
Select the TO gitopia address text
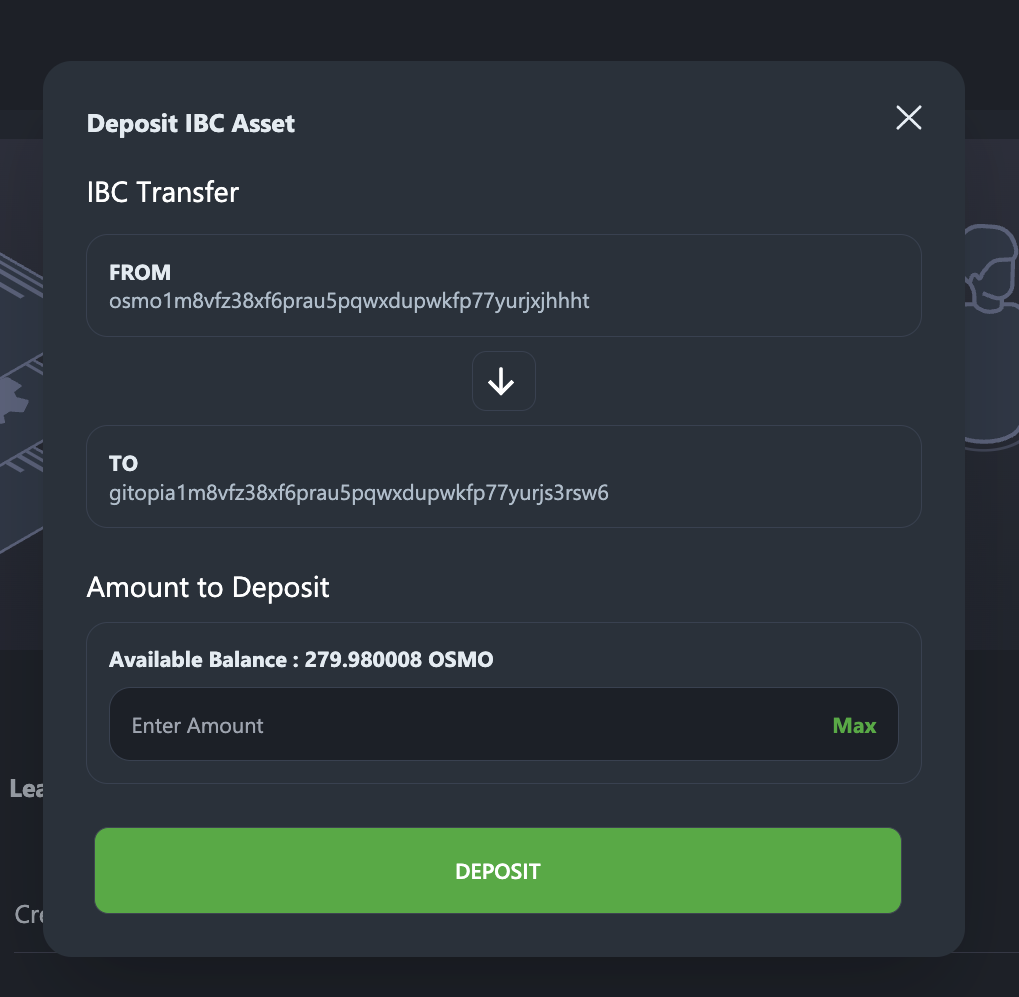(x=359, y=493)
